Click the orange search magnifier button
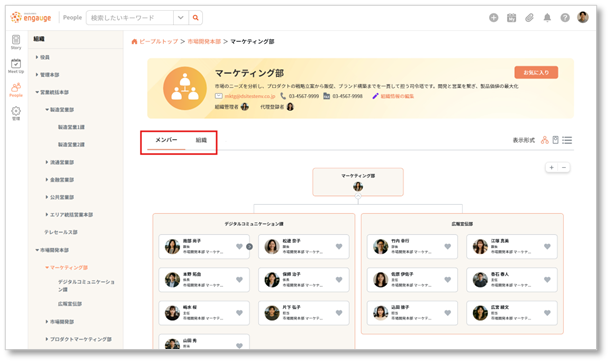610x363 pixels. click(196, 18)
